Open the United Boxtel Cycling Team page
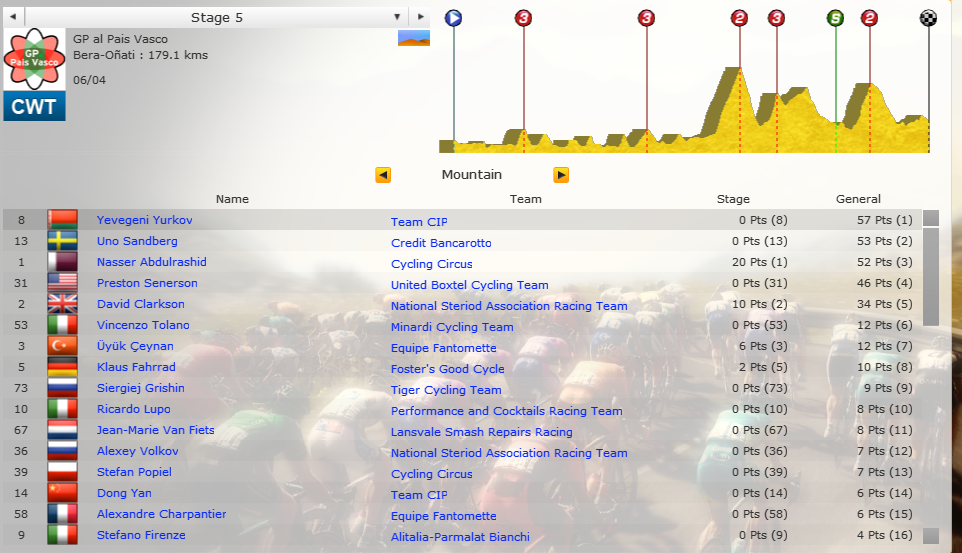Screen dimensions: 962x553 [x=469, y=285]
